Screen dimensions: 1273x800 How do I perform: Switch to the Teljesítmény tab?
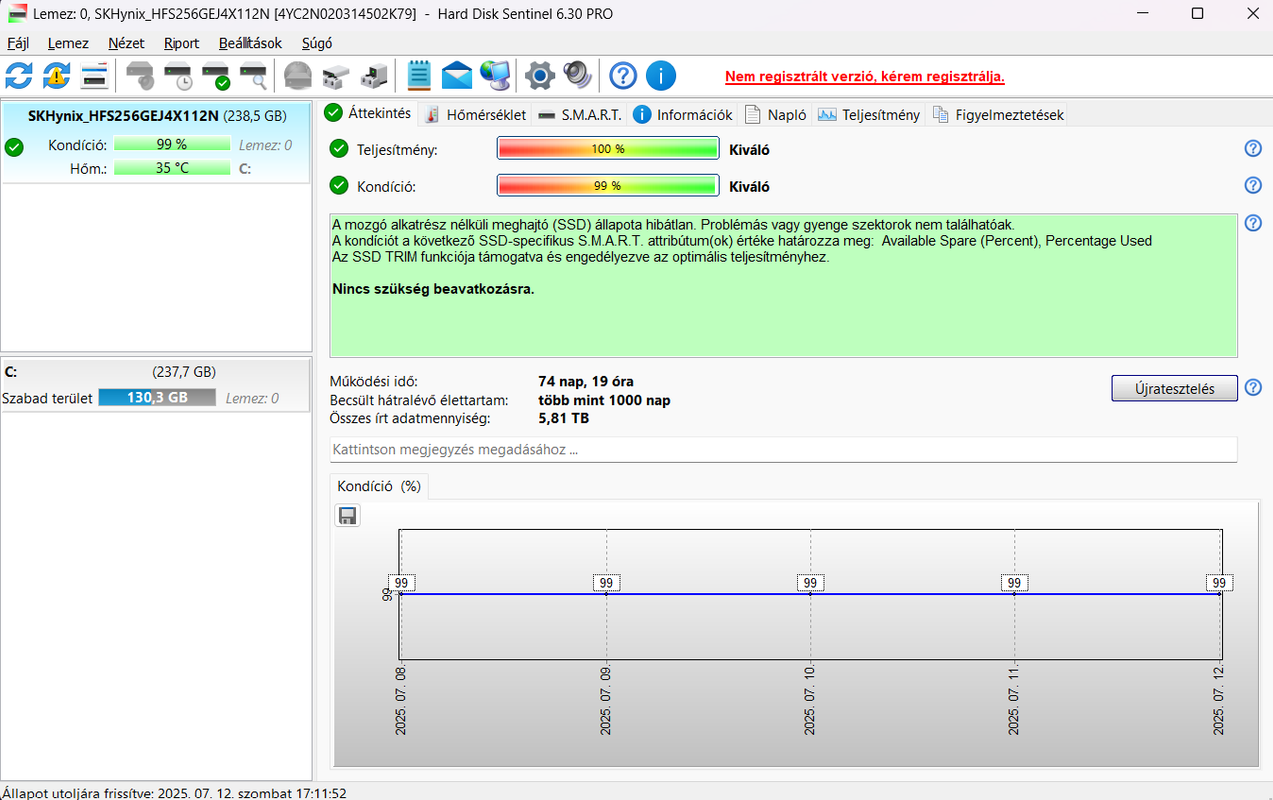pyautogui.click(x=869, y=115)
